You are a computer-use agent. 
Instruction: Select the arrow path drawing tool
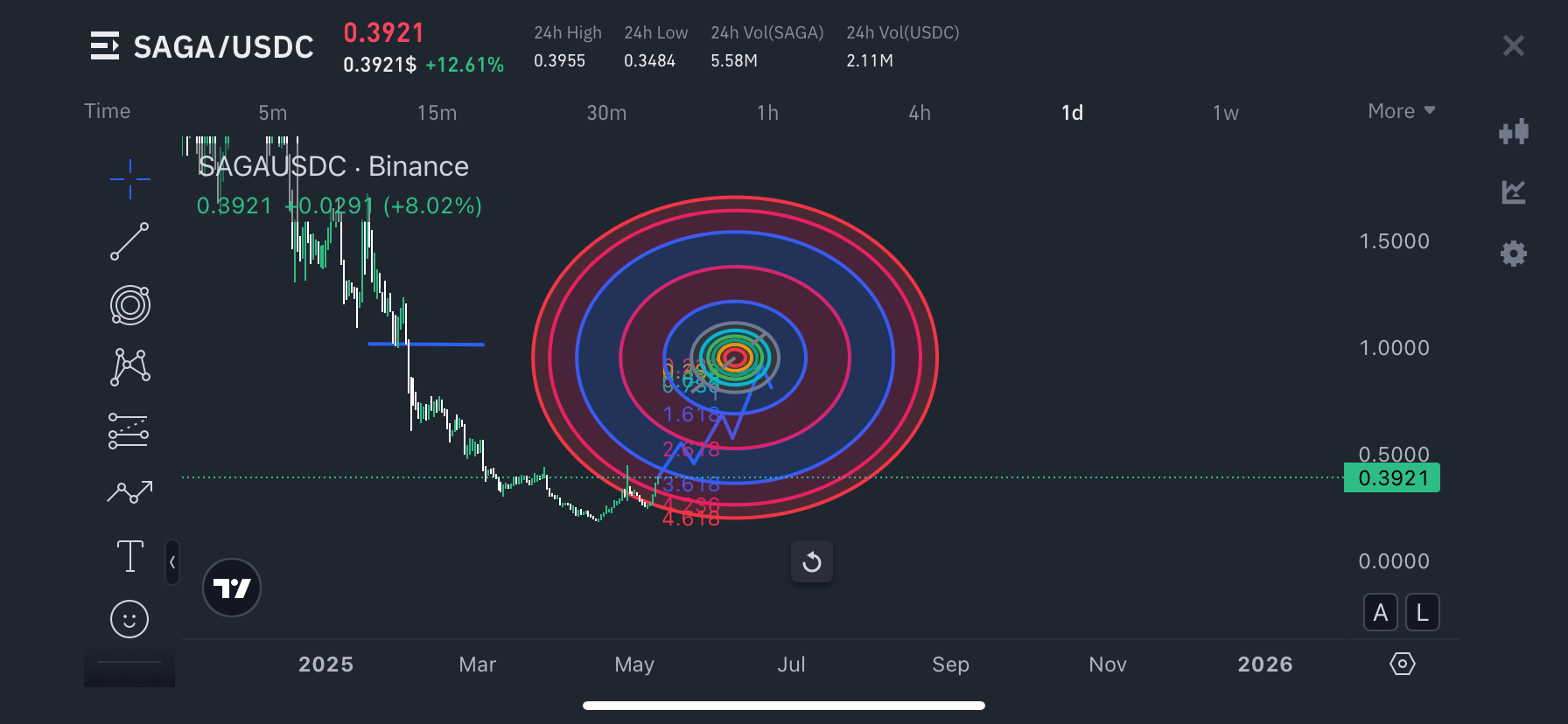[129, 492]
